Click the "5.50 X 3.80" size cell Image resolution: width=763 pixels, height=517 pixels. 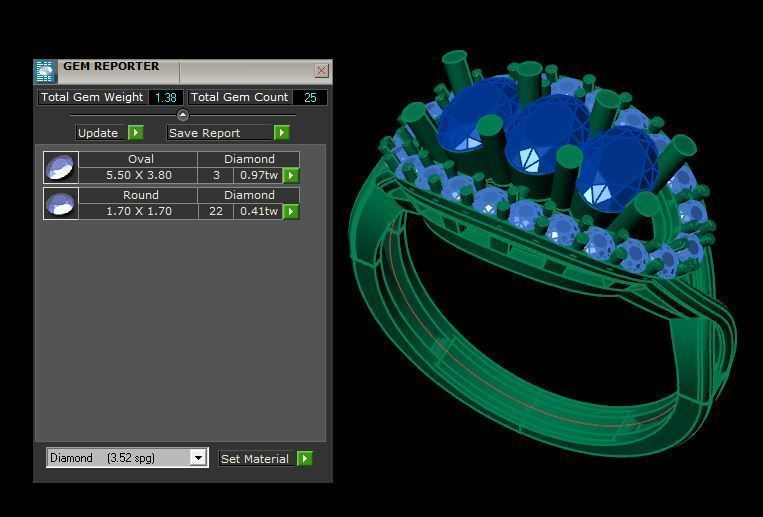coord(138,175)
